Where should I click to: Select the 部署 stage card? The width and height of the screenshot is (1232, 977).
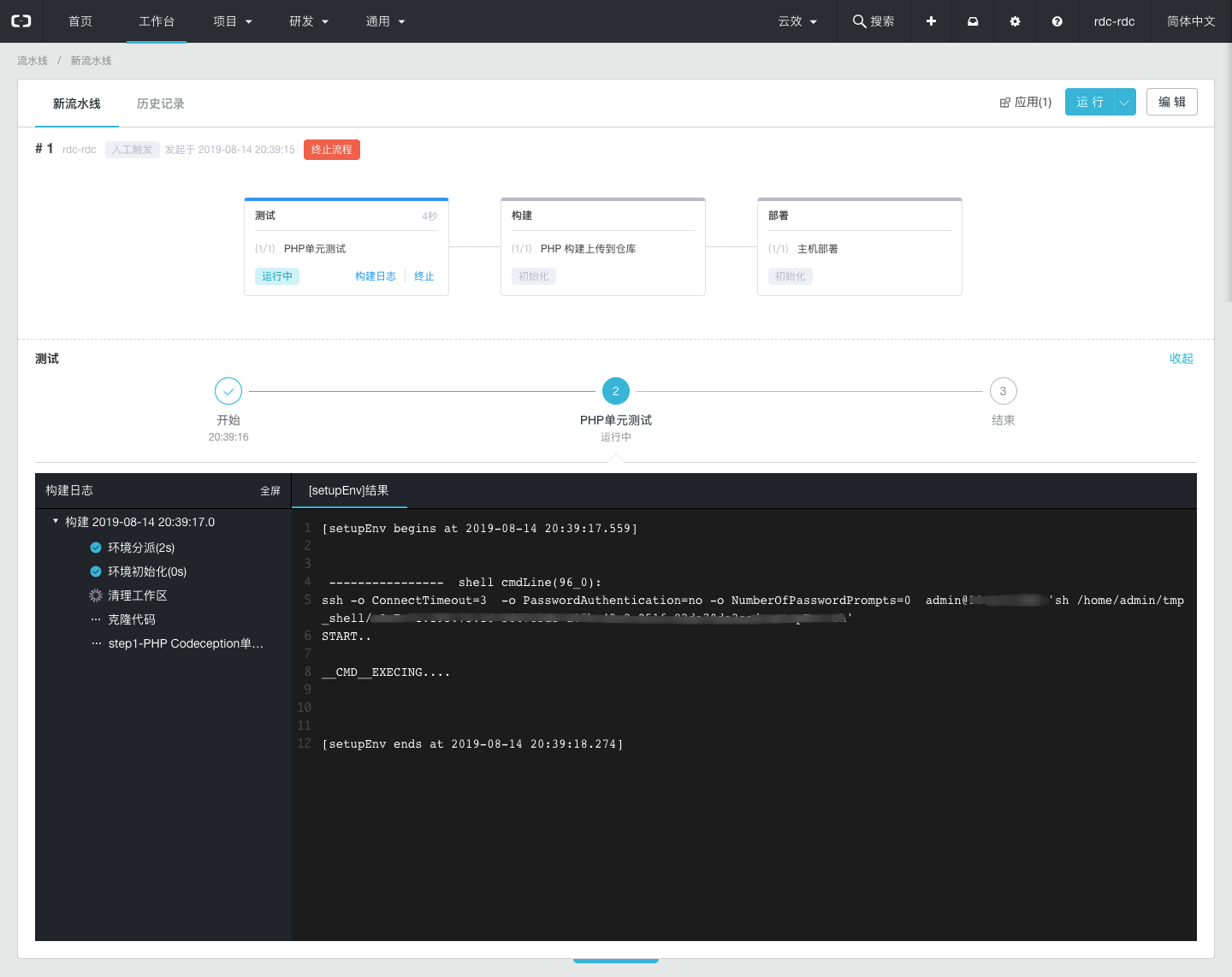[x=860, y=247]
